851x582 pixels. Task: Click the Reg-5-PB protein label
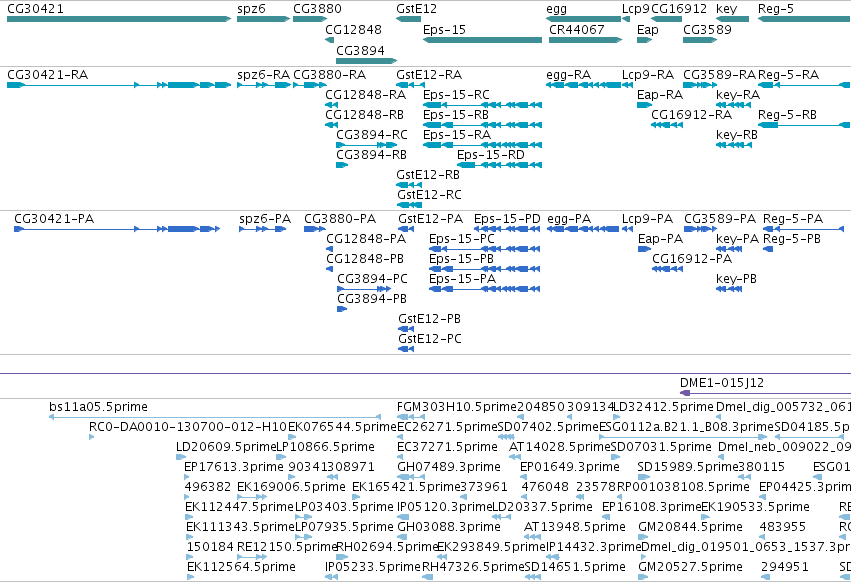[792, 239]
